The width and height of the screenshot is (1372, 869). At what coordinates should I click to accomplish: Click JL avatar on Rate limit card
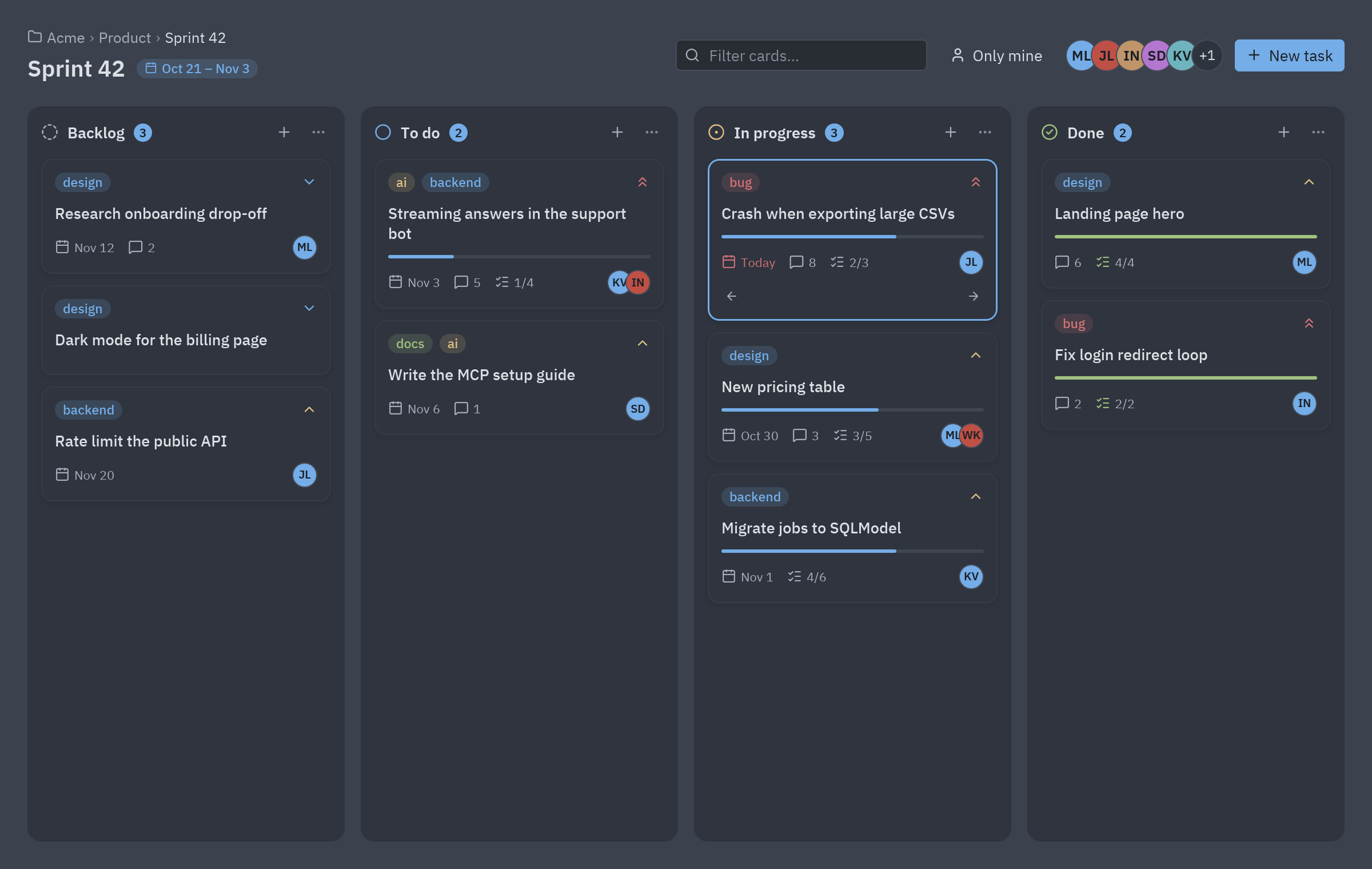click(305, 475)
